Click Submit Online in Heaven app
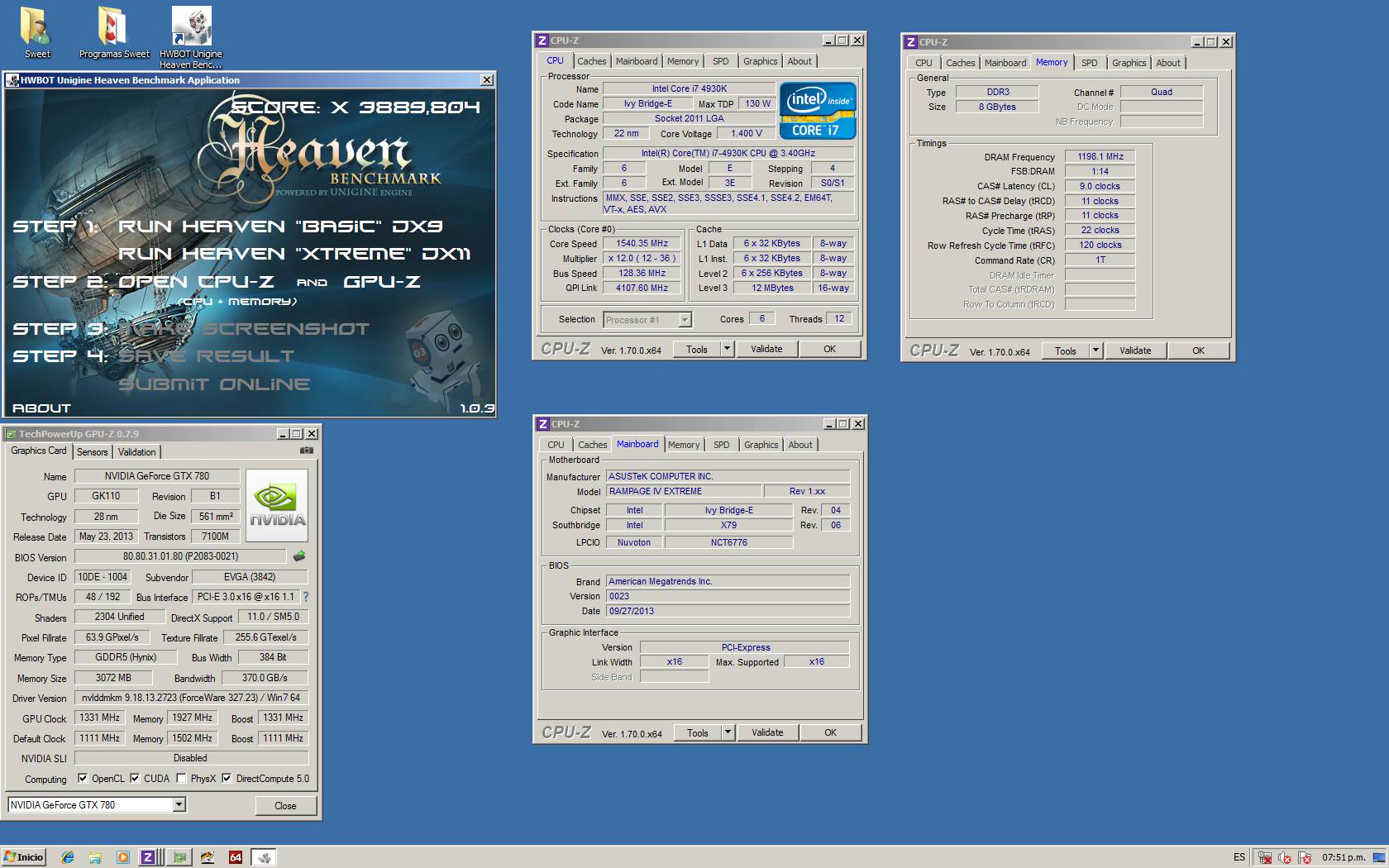Screen dimensions: 1389x868 pyautogui.click(x=214, y=384)
